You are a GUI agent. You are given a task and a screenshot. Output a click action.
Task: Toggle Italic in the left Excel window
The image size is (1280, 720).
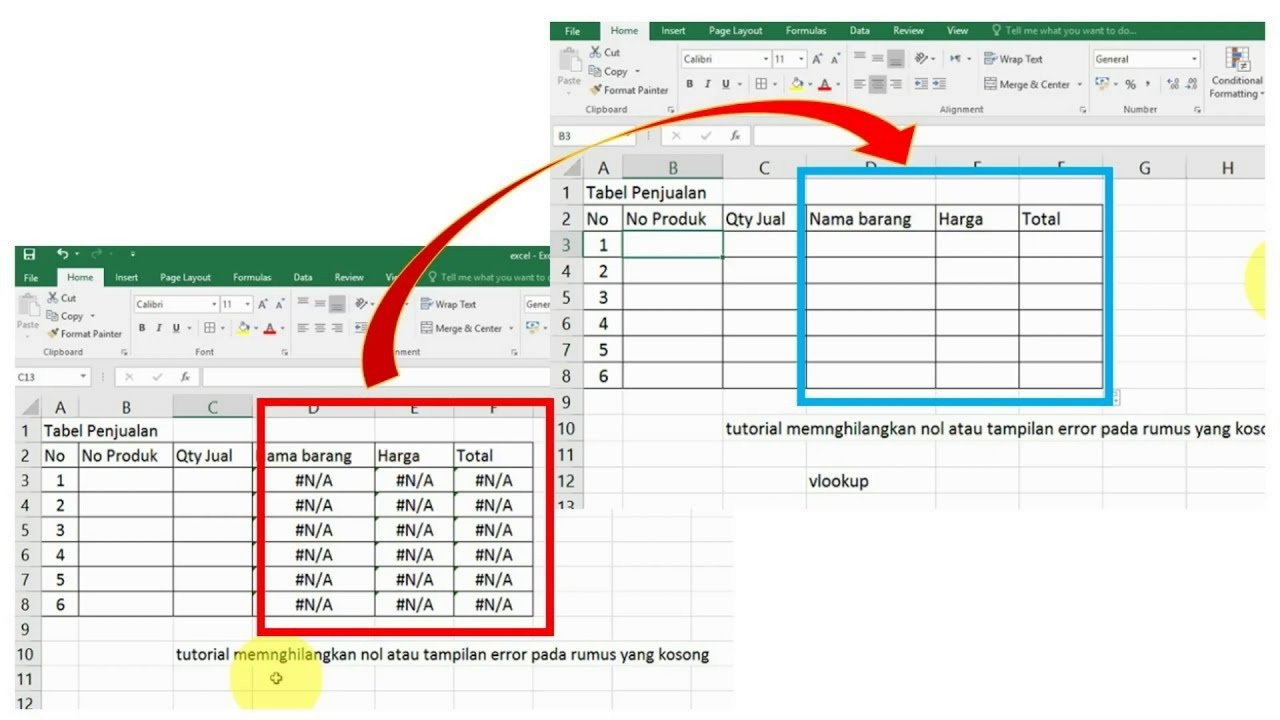(159, 328)
